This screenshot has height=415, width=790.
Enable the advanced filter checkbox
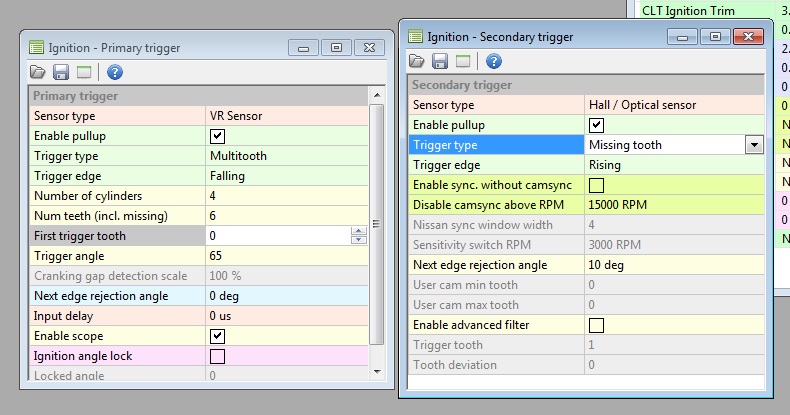(597, 325)
